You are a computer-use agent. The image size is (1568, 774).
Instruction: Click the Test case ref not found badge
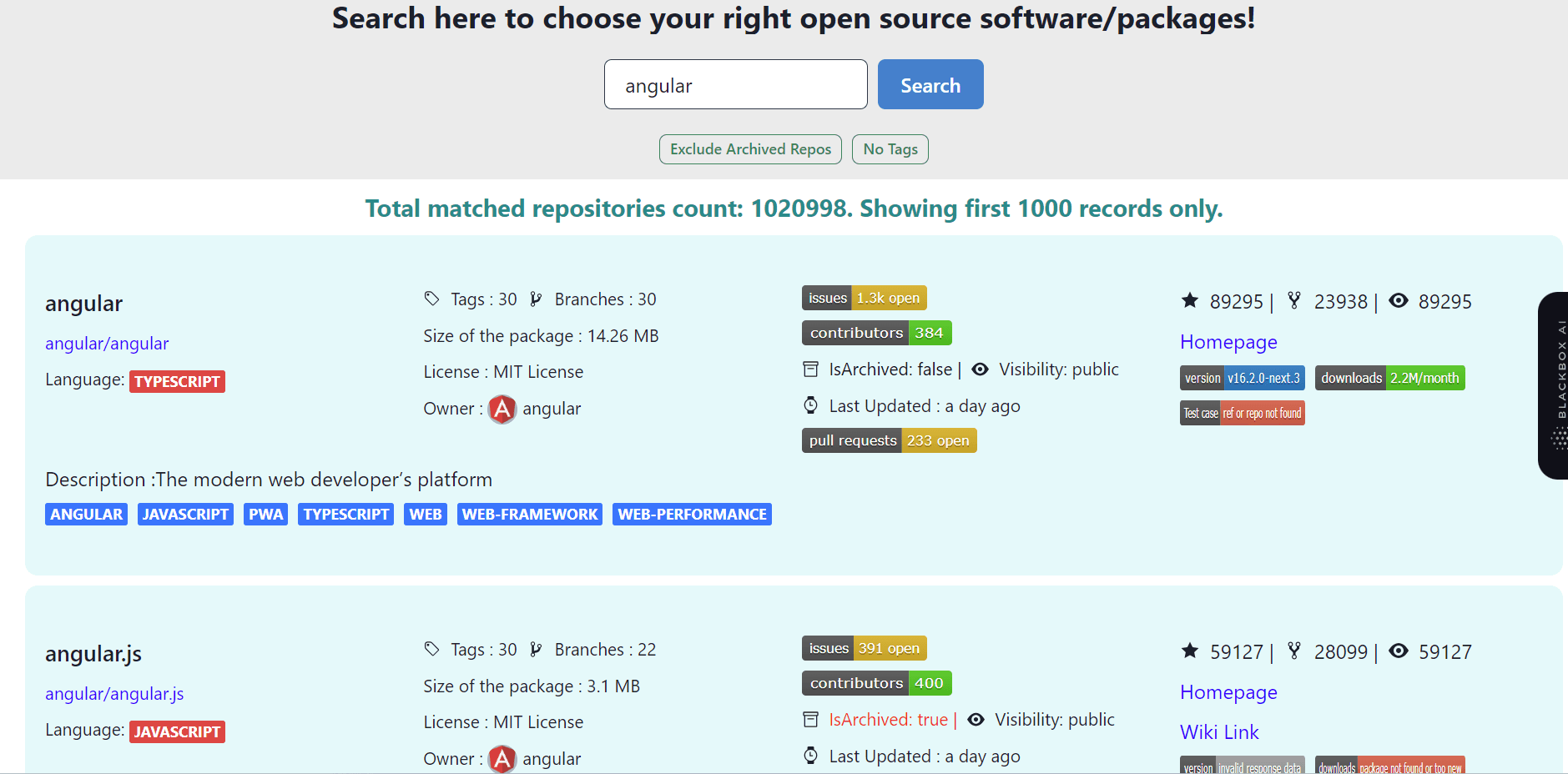click(x=1242, y=413)
